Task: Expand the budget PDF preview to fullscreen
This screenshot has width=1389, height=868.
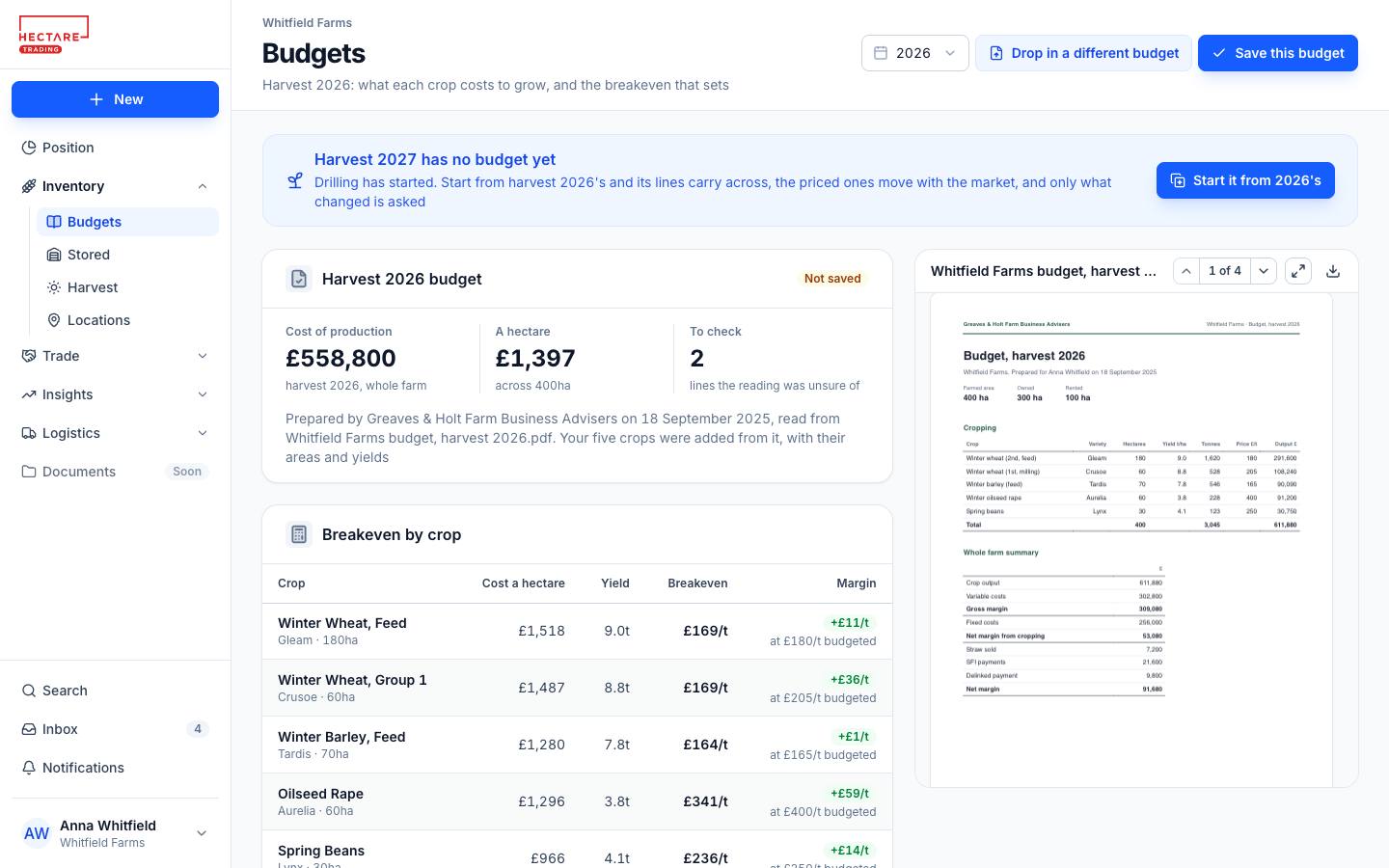Action: 1298,271
